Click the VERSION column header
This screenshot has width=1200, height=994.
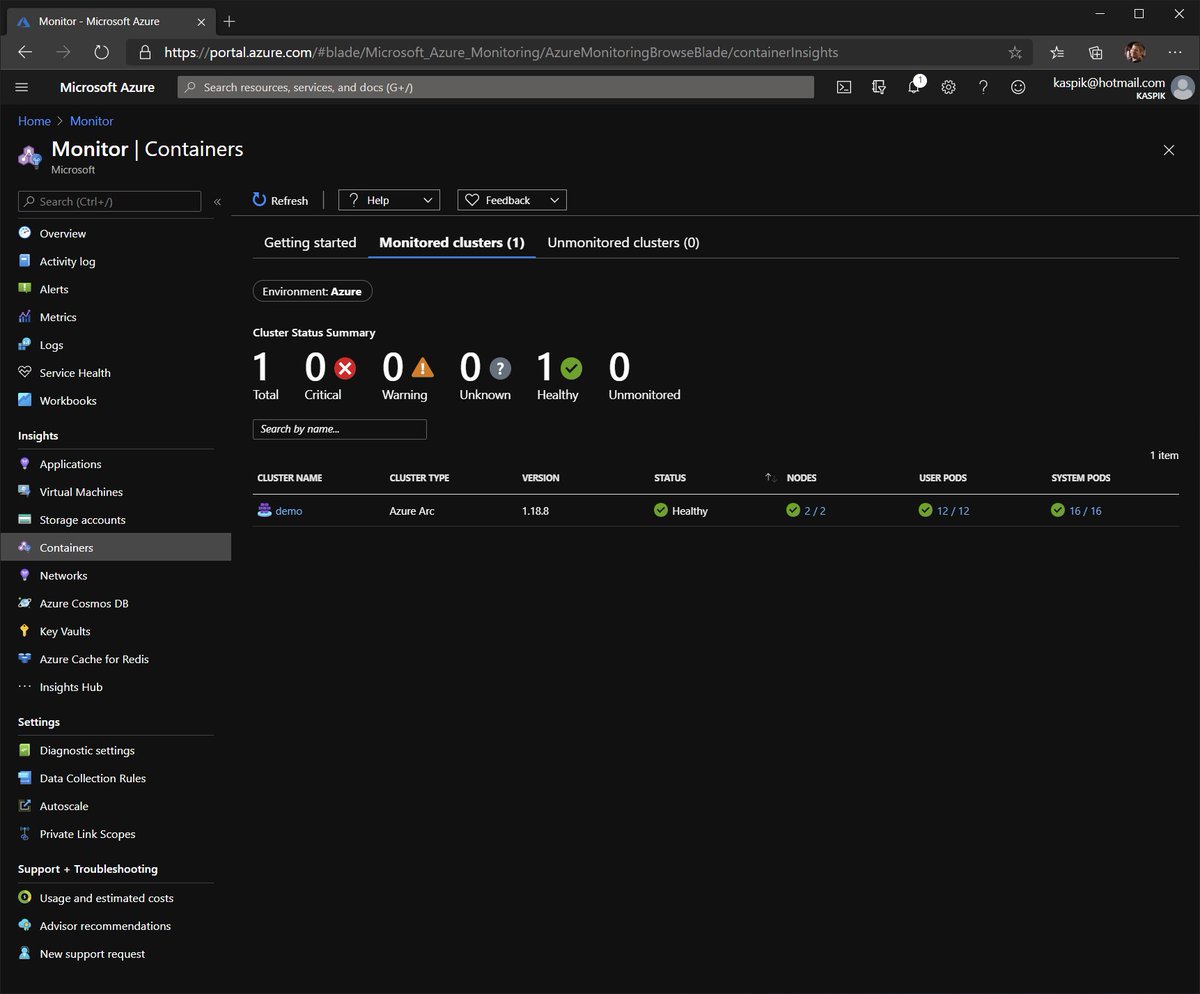pos(541,478)
